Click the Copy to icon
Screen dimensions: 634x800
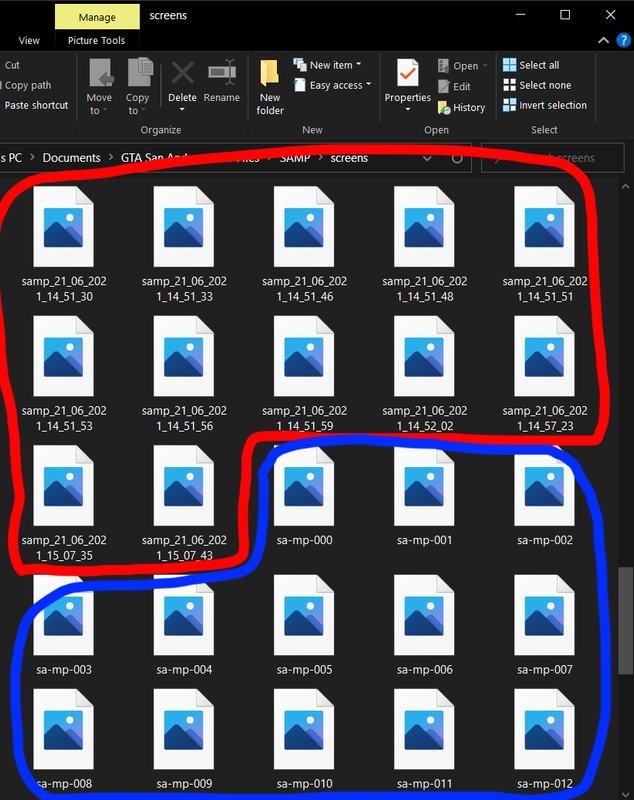(138, 86)
